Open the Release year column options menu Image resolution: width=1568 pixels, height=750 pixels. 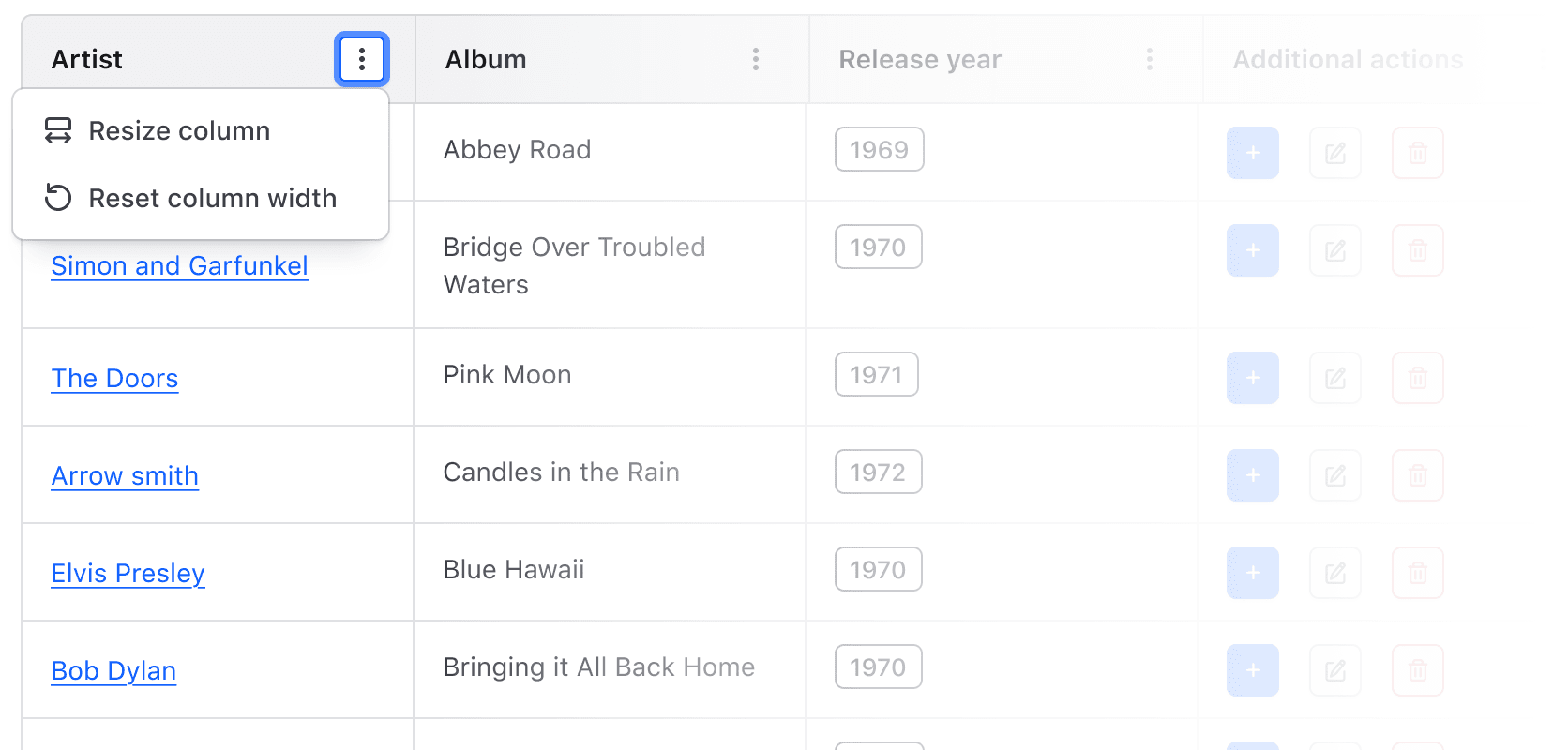(1150, 60)
